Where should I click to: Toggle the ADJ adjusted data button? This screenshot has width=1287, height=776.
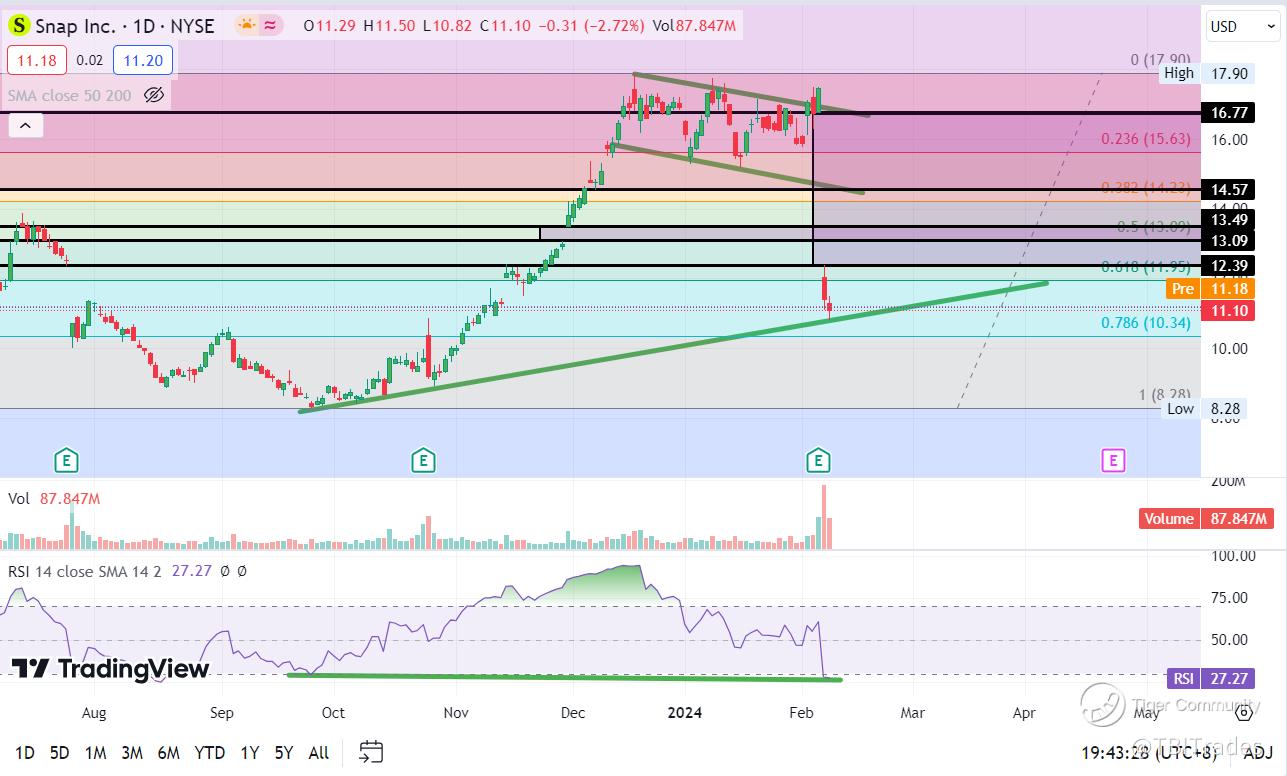1258,752
